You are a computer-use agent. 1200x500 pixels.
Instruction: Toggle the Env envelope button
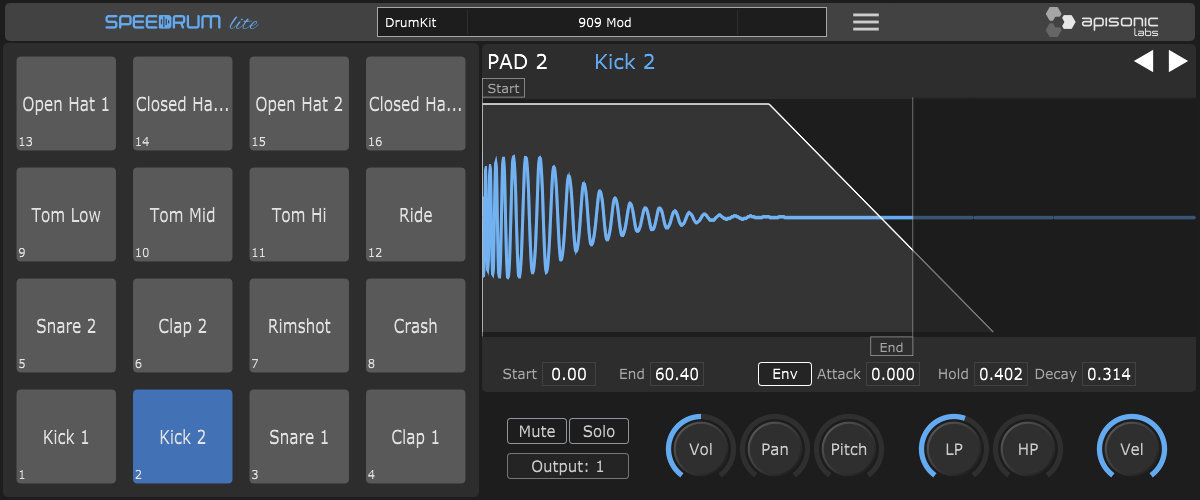pos(784,374)
